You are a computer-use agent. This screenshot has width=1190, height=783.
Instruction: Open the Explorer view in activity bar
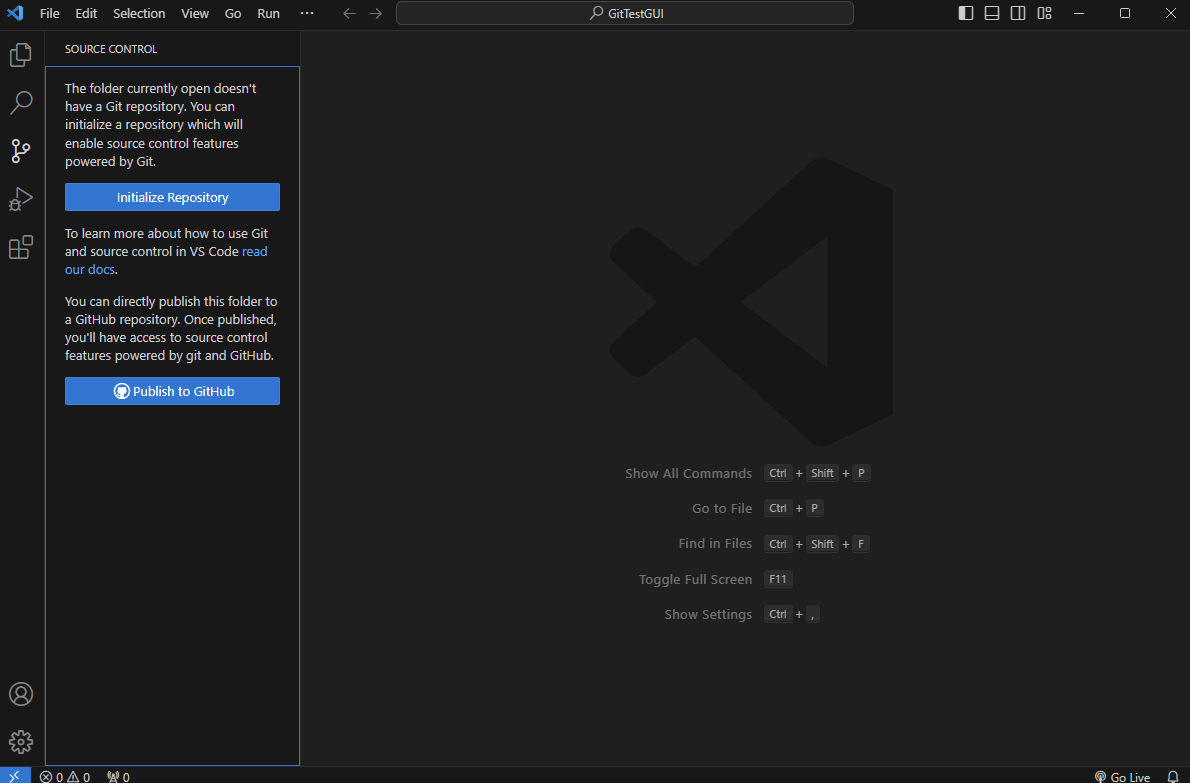21,55
